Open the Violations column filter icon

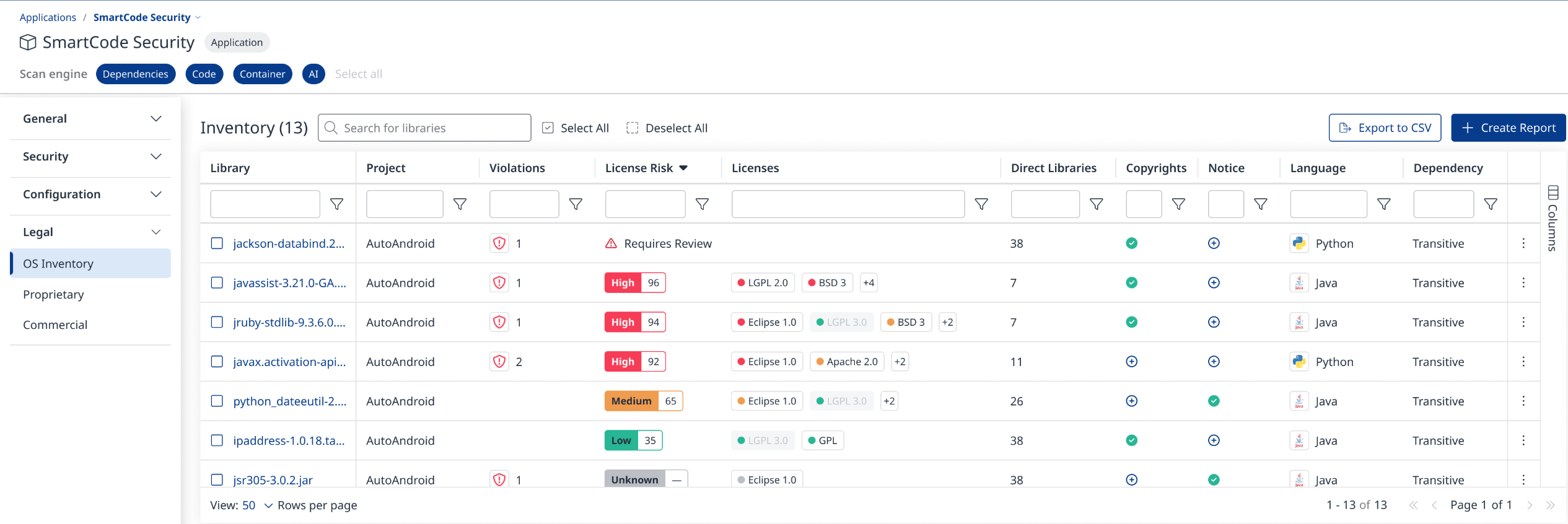tap(576, 204)
